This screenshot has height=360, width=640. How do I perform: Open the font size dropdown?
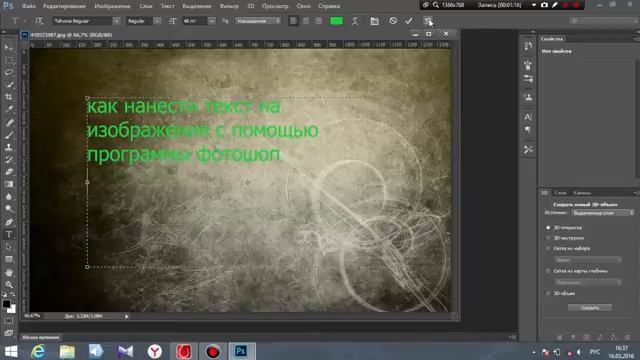211,21
